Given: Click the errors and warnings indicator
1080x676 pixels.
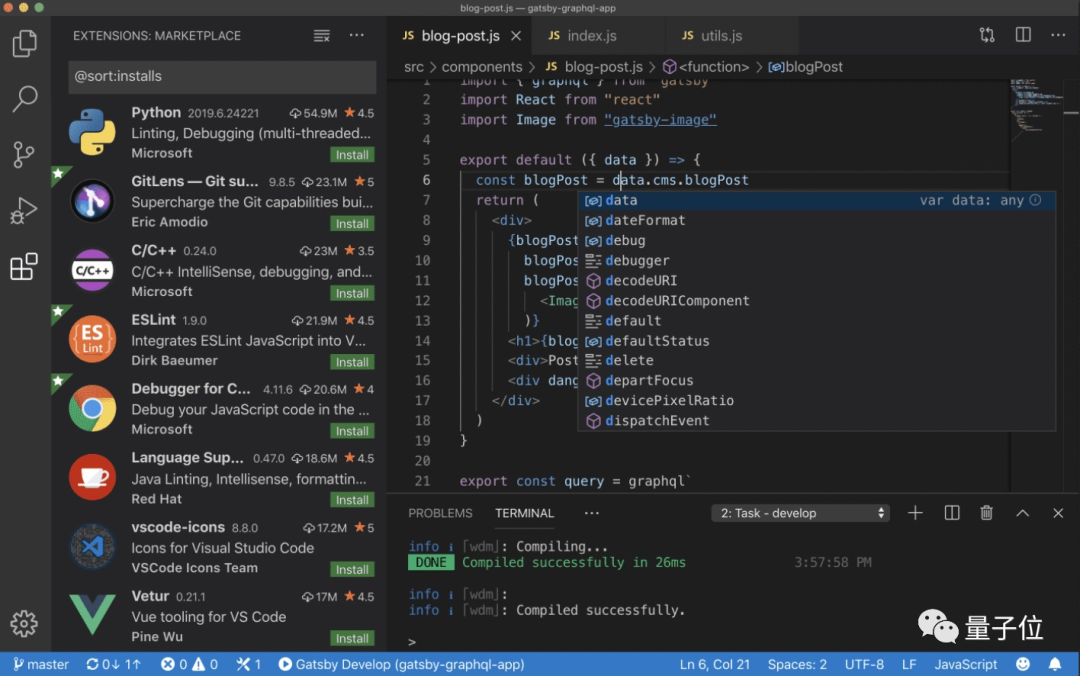Looking at the screenshot, I should click(x=188, y=664).
